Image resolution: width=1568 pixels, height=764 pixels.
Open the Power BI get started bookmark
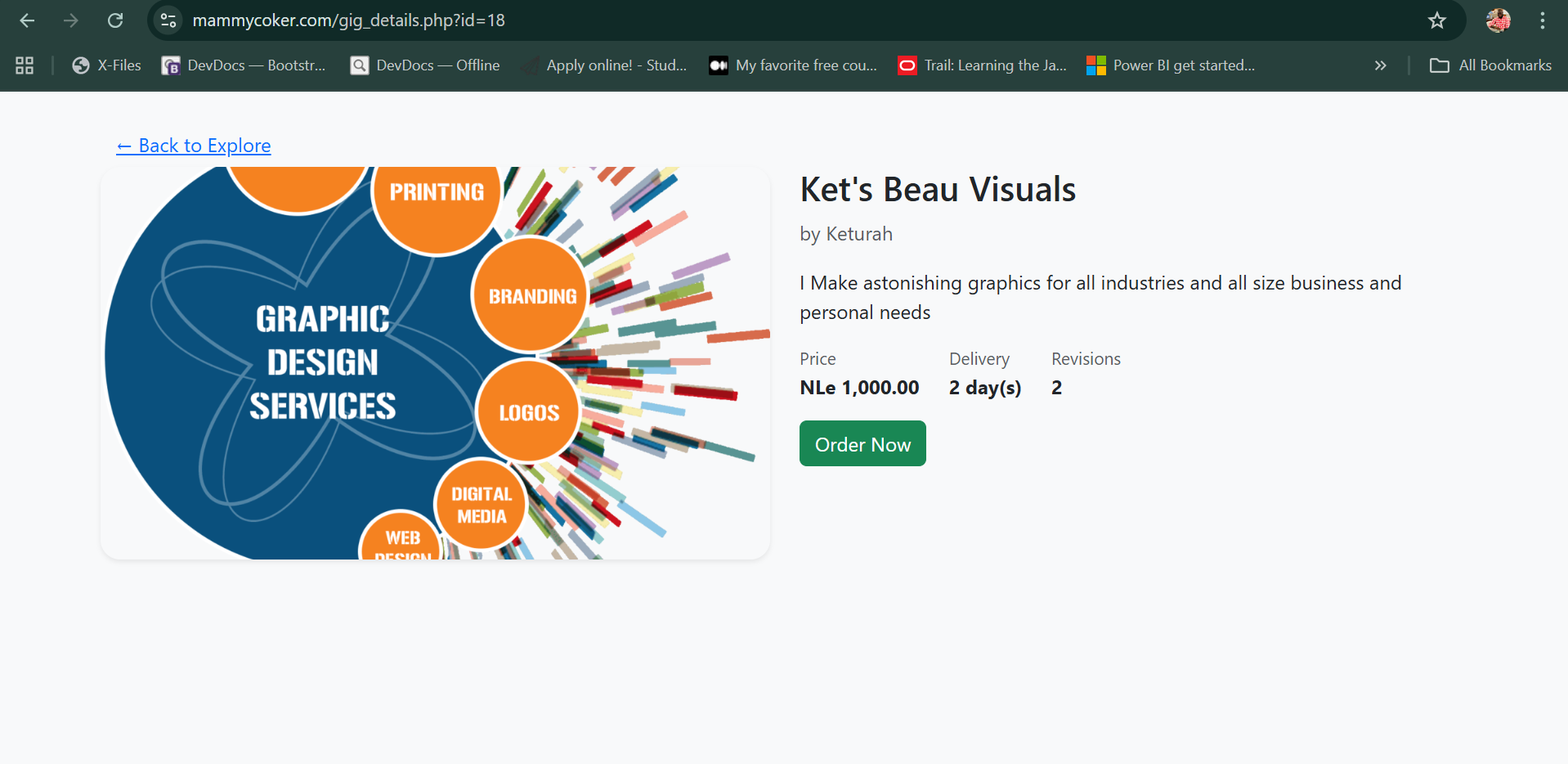coord(1171,65)
